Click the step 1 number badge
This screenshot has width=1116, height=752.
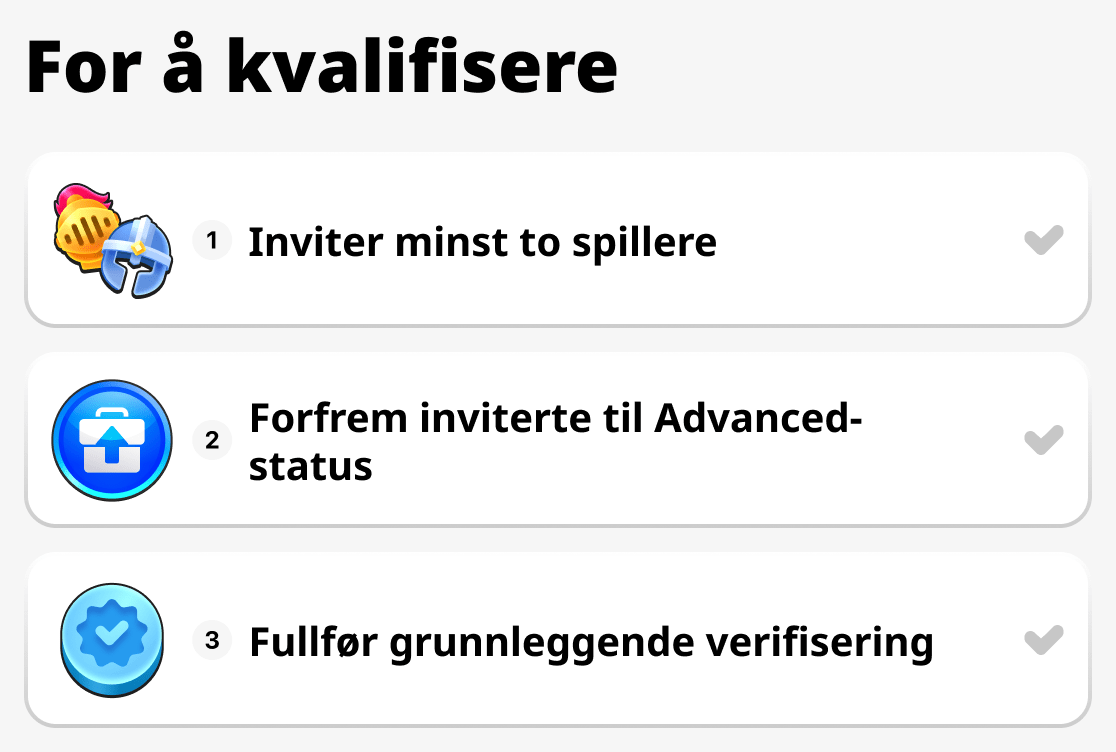point(212,240)
